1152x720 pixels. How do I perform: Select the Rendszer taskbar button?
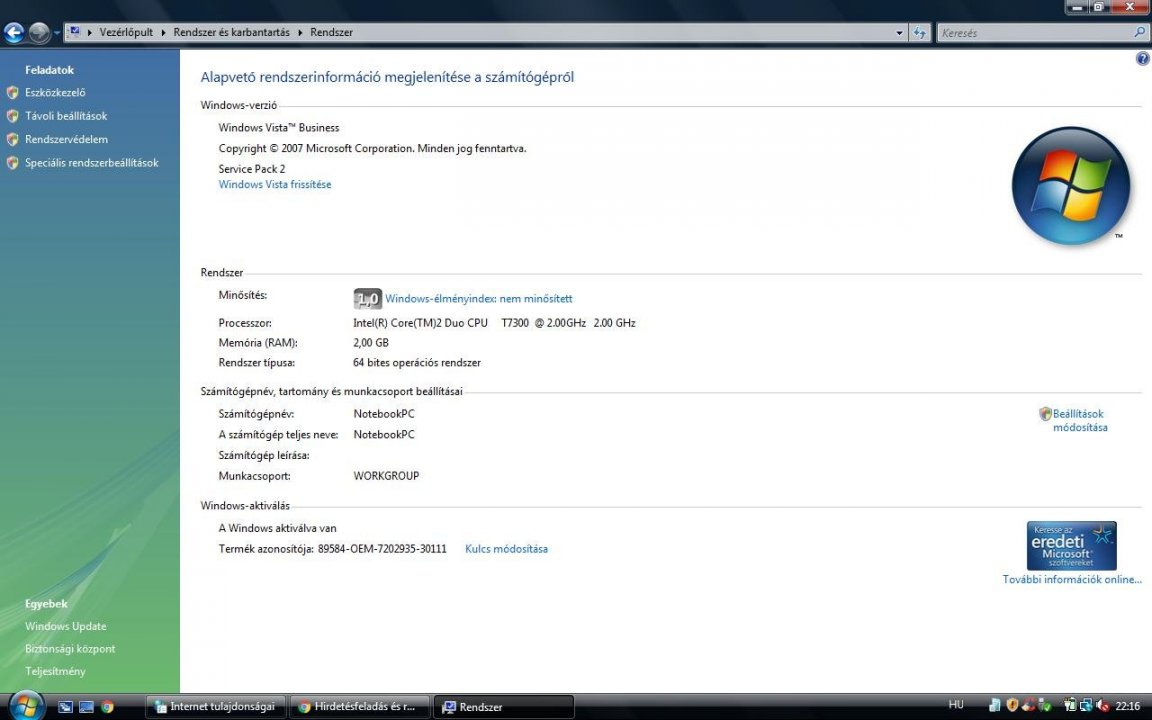pos(503,707)
